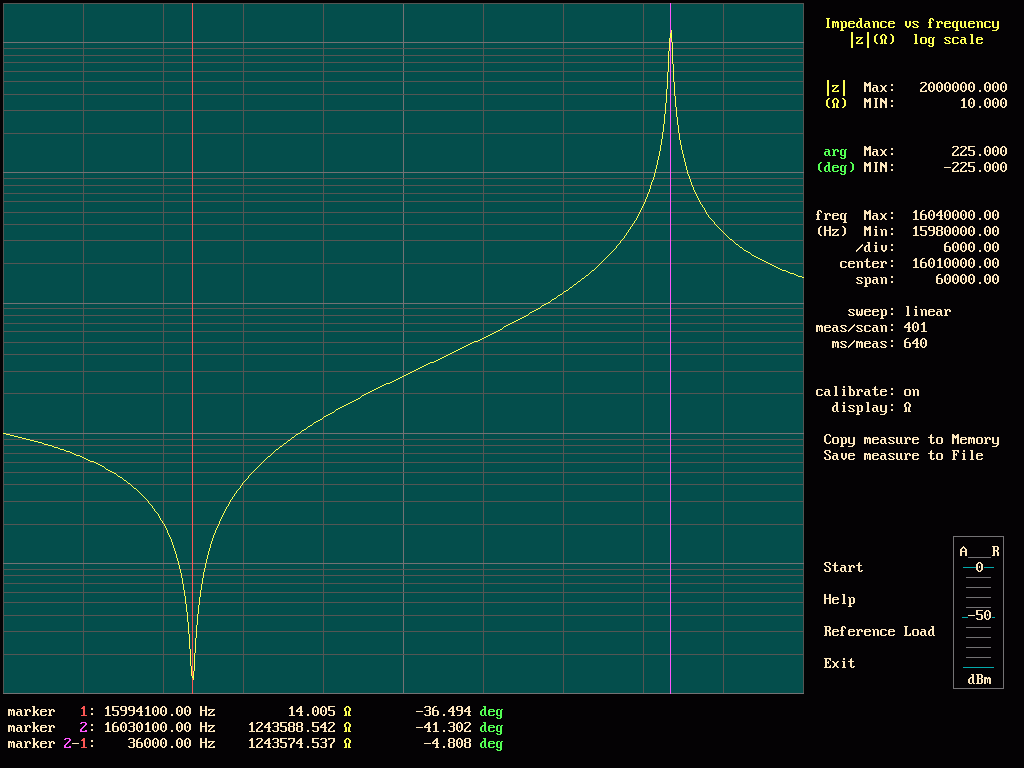Viewport: 1024px width, 768px height.
Task: Click marker 2 frequency 16030100.00 Hz
Action: point(159,727)
